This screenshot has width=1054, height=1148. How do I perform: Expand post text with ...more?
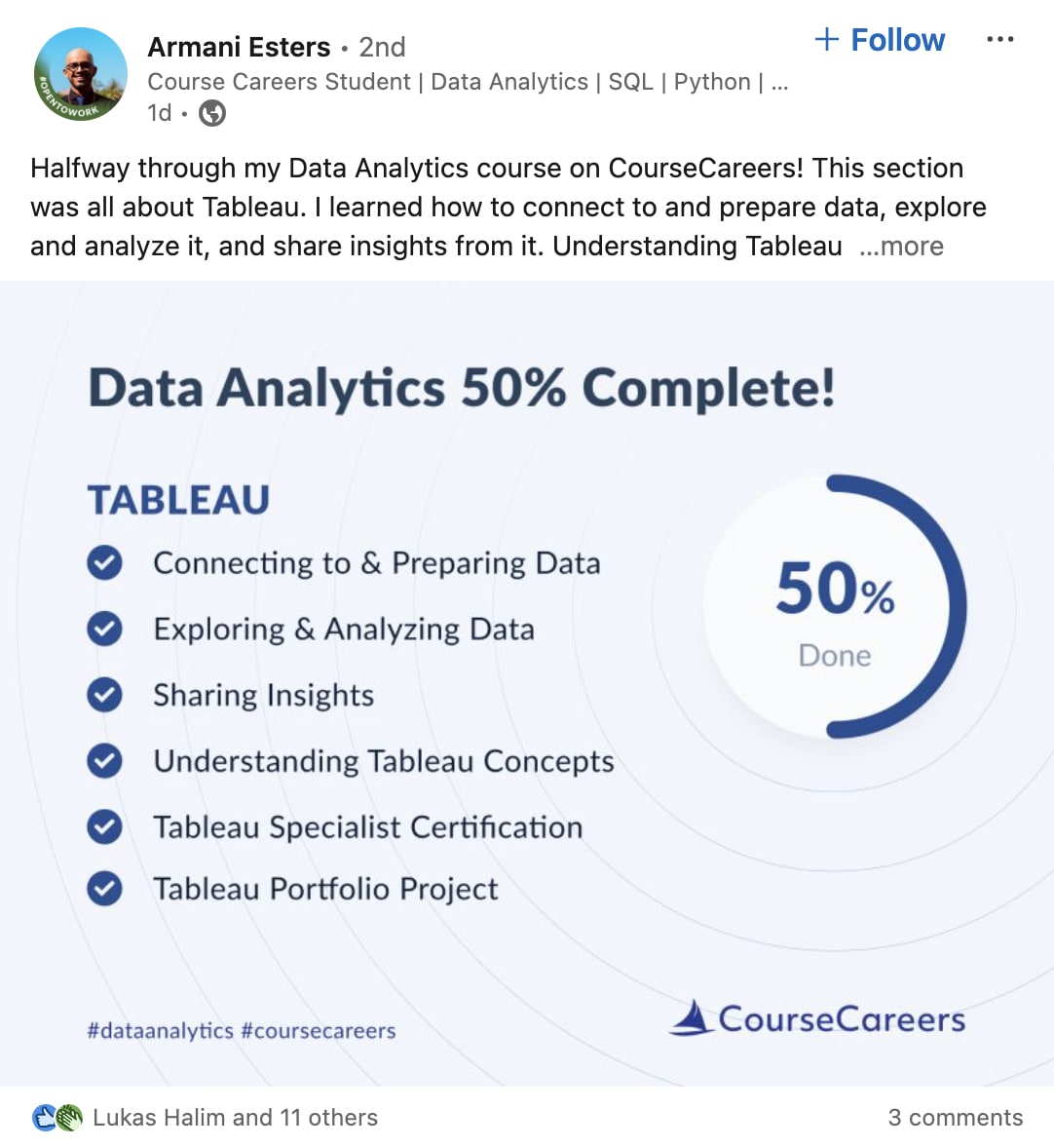point(902,246)
